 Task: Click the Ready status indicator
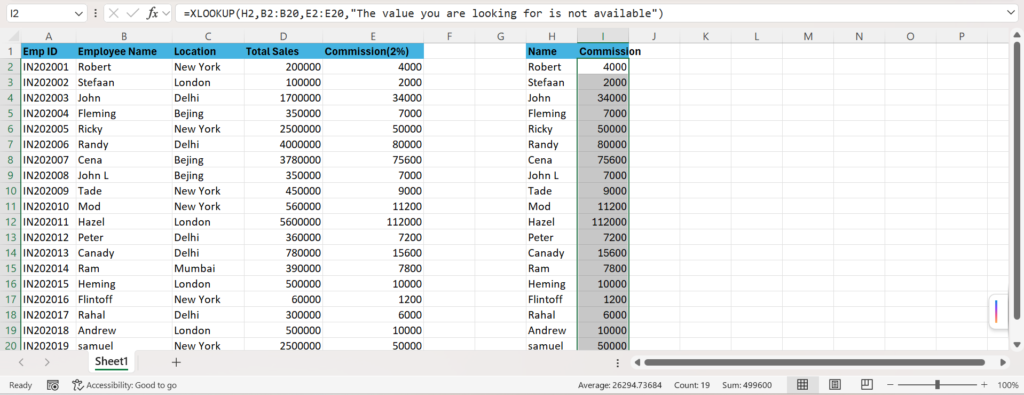[20, 385]
